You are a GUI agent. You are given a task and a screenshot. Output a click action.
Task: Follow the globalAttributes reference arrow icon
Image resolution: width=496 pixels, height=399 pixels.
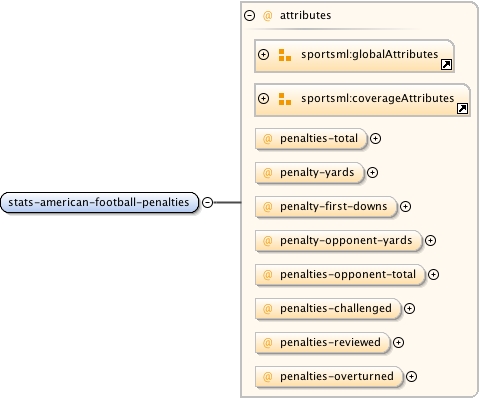tap(446, 64)
